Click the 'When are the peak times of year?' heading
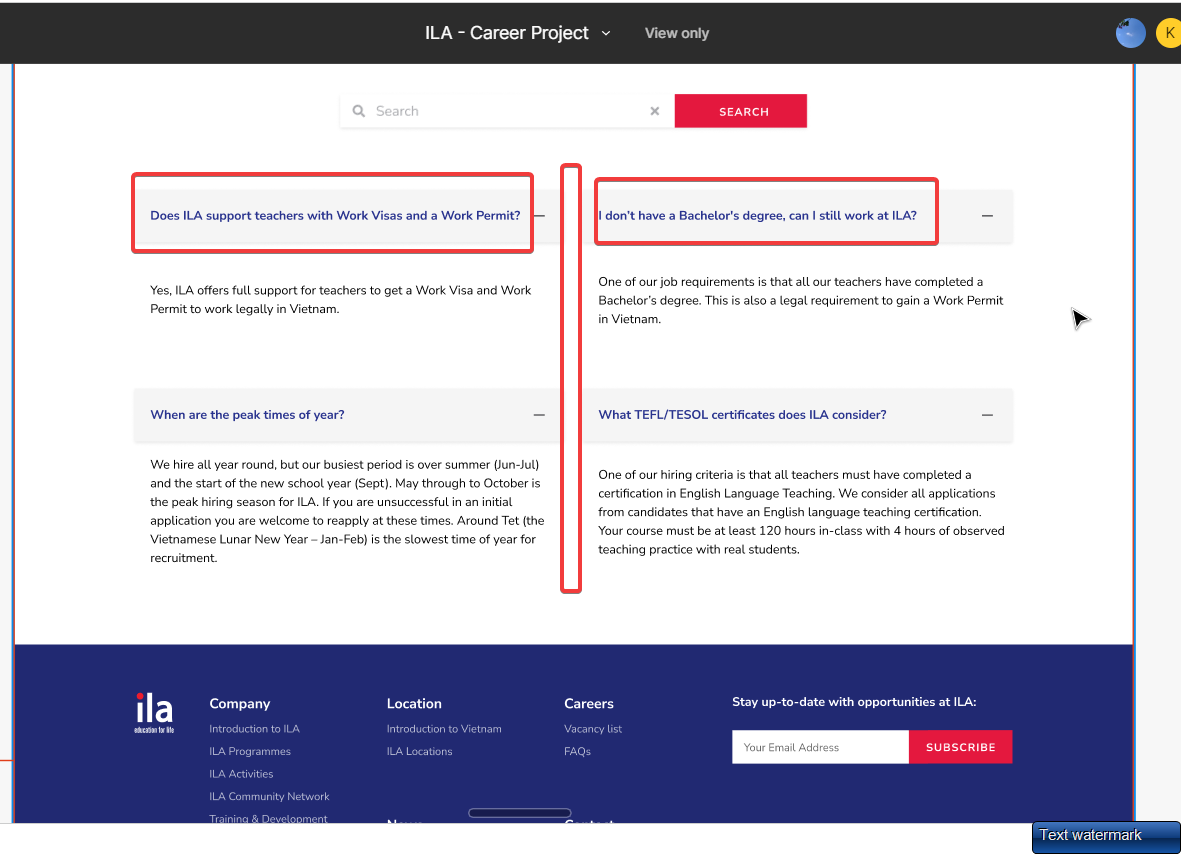Viewport: 1181px width, 854px height. point(247,415)
